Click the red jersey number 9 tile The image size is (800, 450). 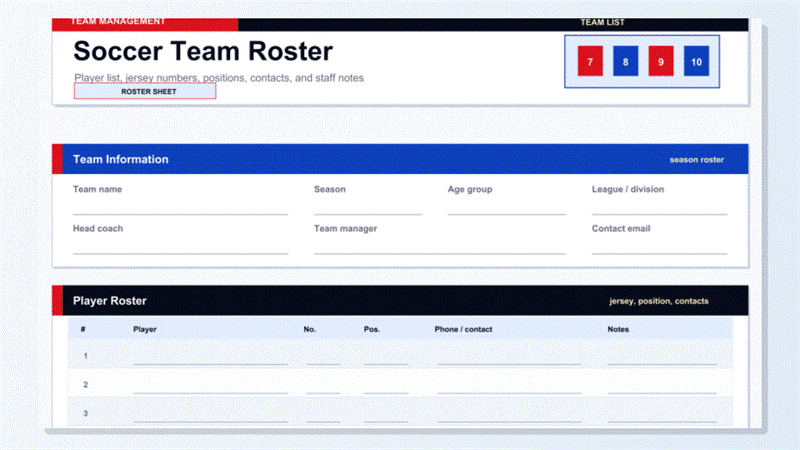coord(661,61)
